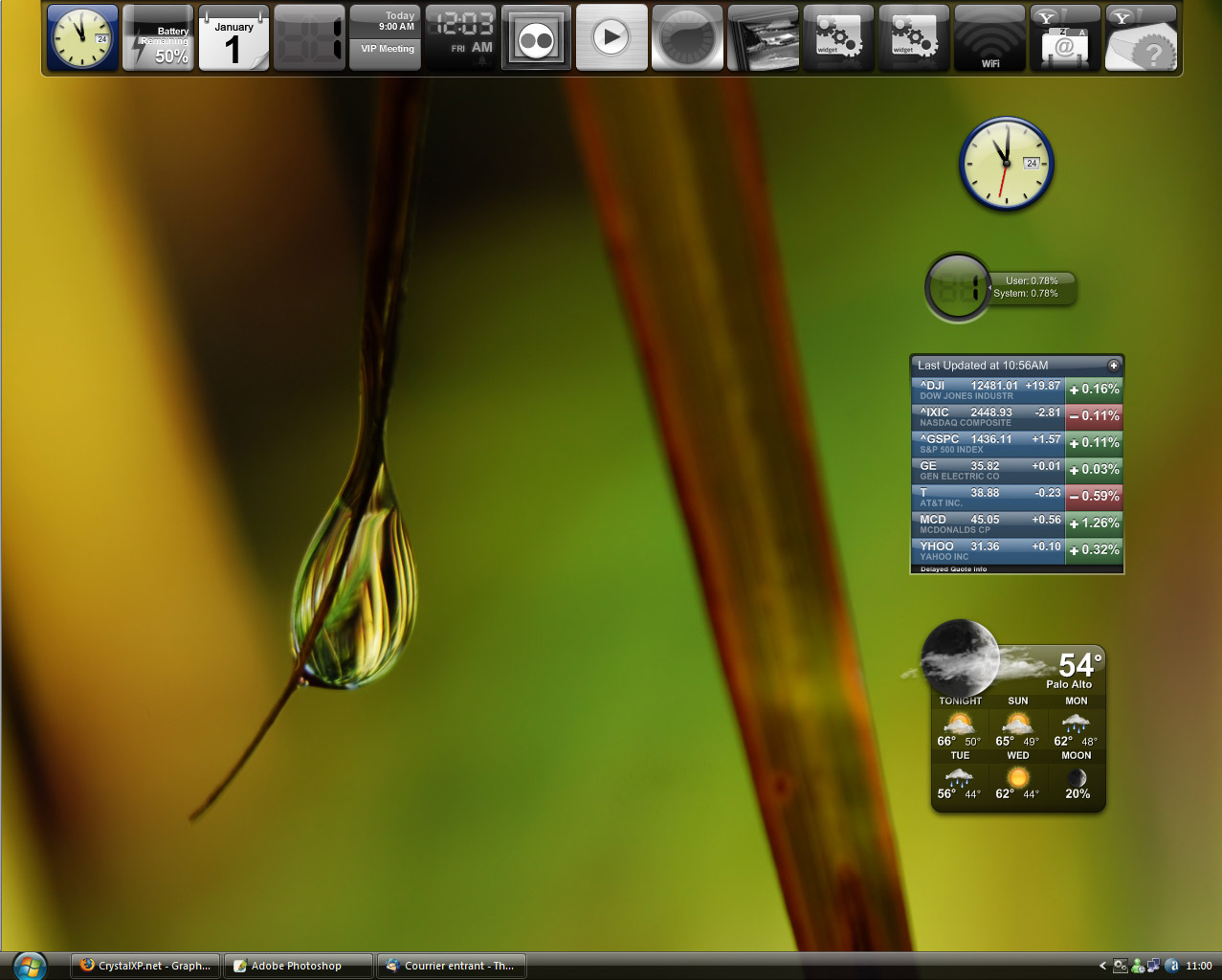Open the Windows Start orb
1222x980 pixels.
click(30, 966)
